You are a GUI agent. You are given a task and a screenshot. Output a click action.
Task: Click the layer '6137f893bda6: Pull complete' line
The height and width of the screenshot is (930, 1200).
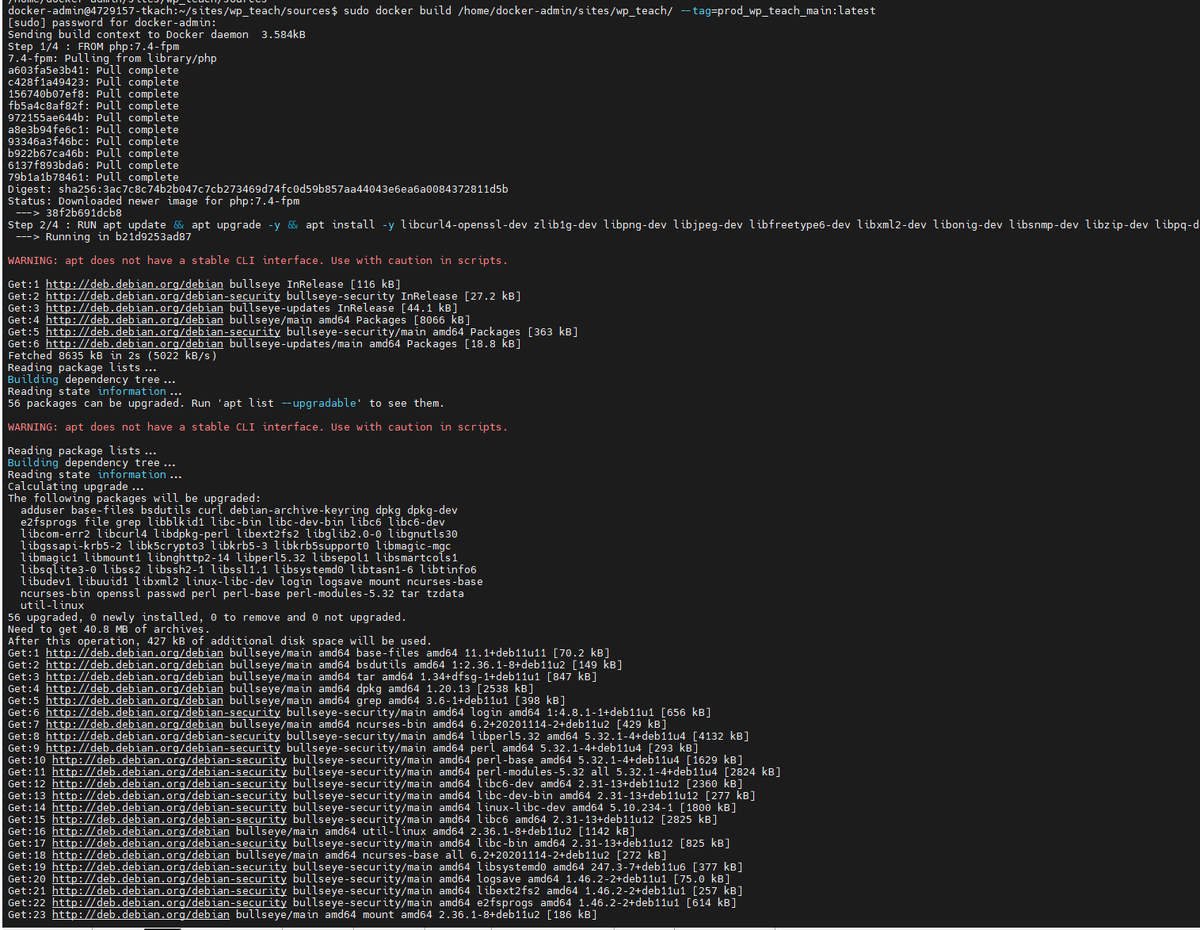pos(93,165)
